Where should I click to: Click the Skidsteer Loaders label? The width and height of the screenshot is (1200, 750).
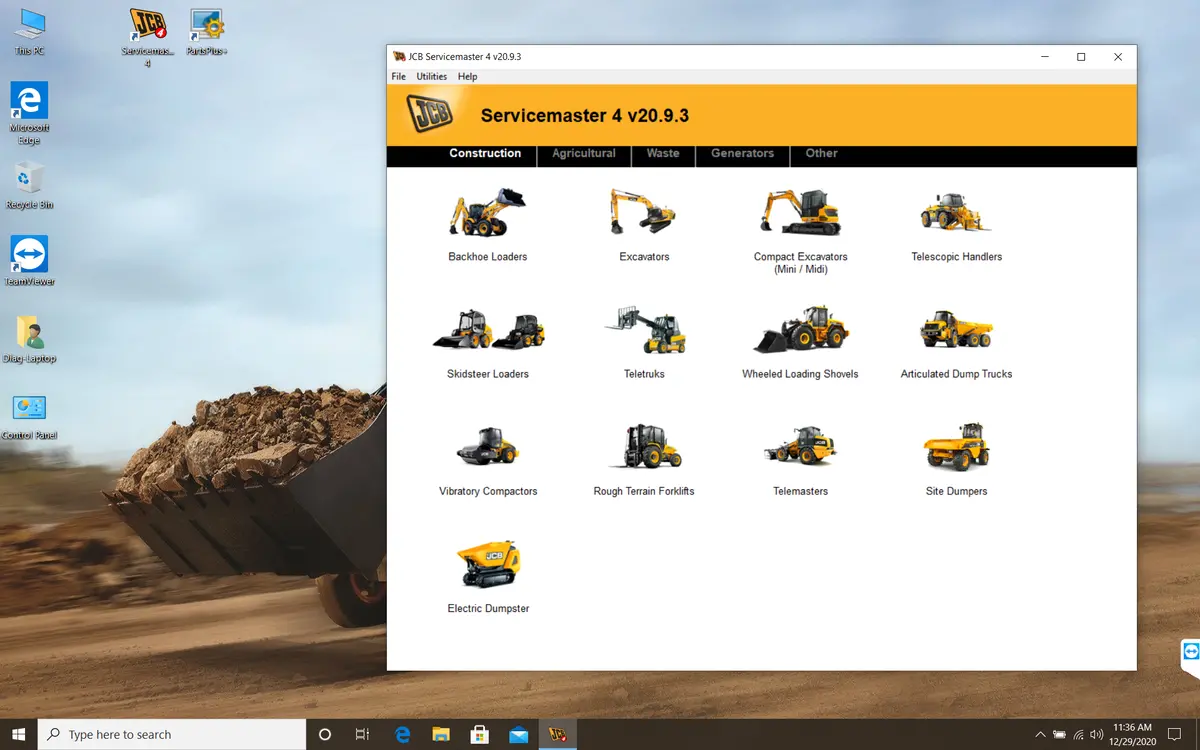[488, 374]
